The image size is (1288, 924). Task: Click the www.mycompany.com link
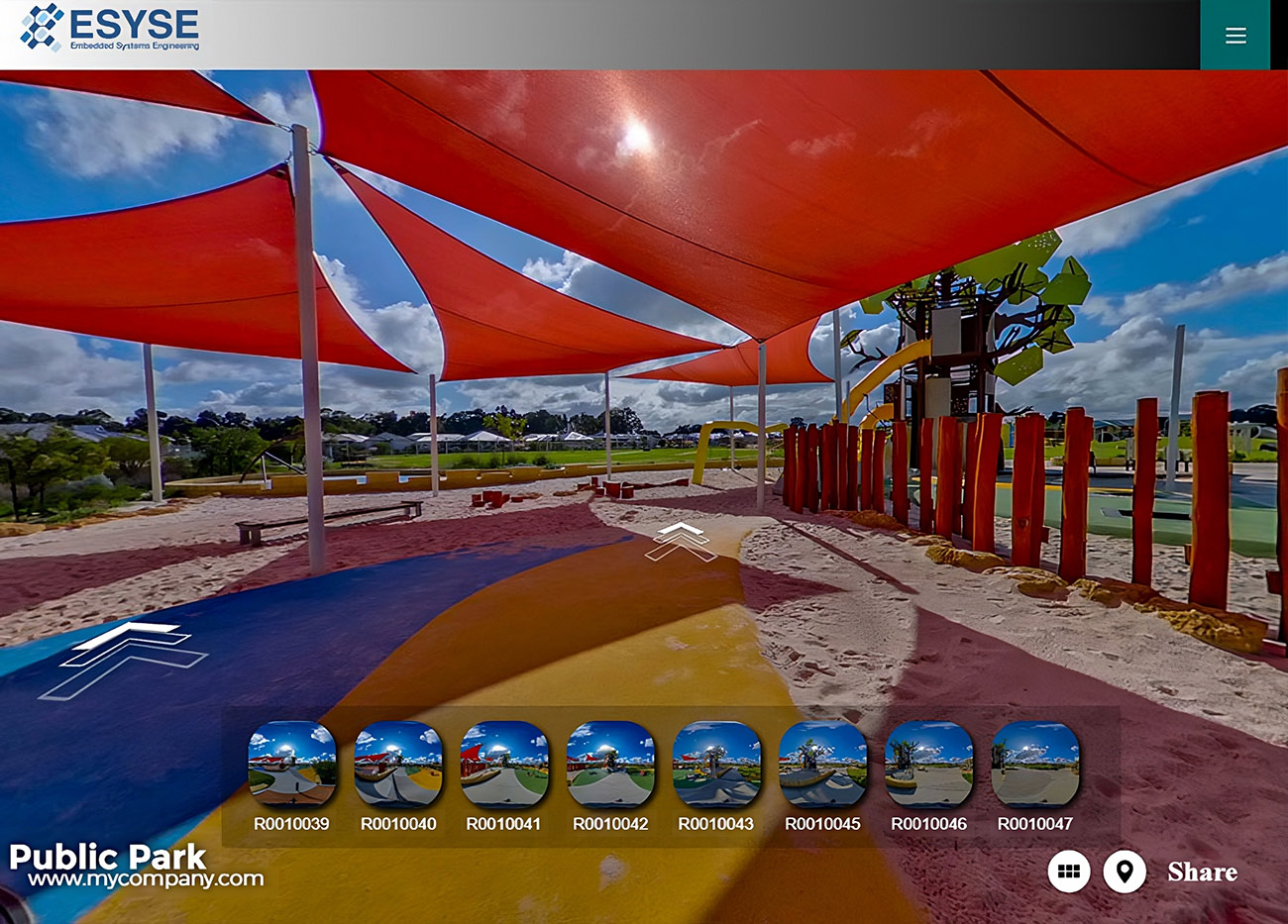point(147,879)
